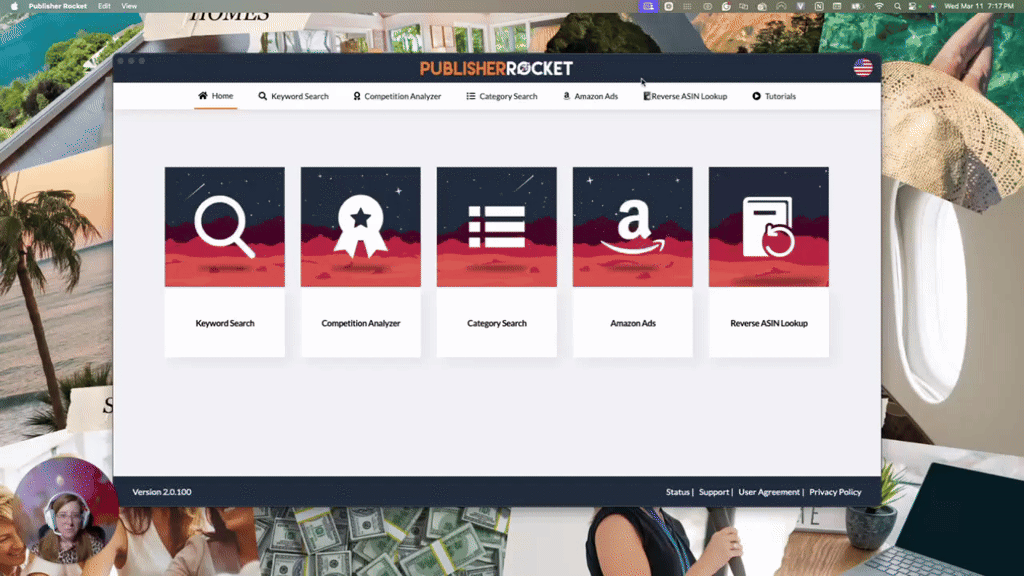This screenshot has height=576, width=1024.
Task: Click the Category Search card label
Action: pos(497,323)
